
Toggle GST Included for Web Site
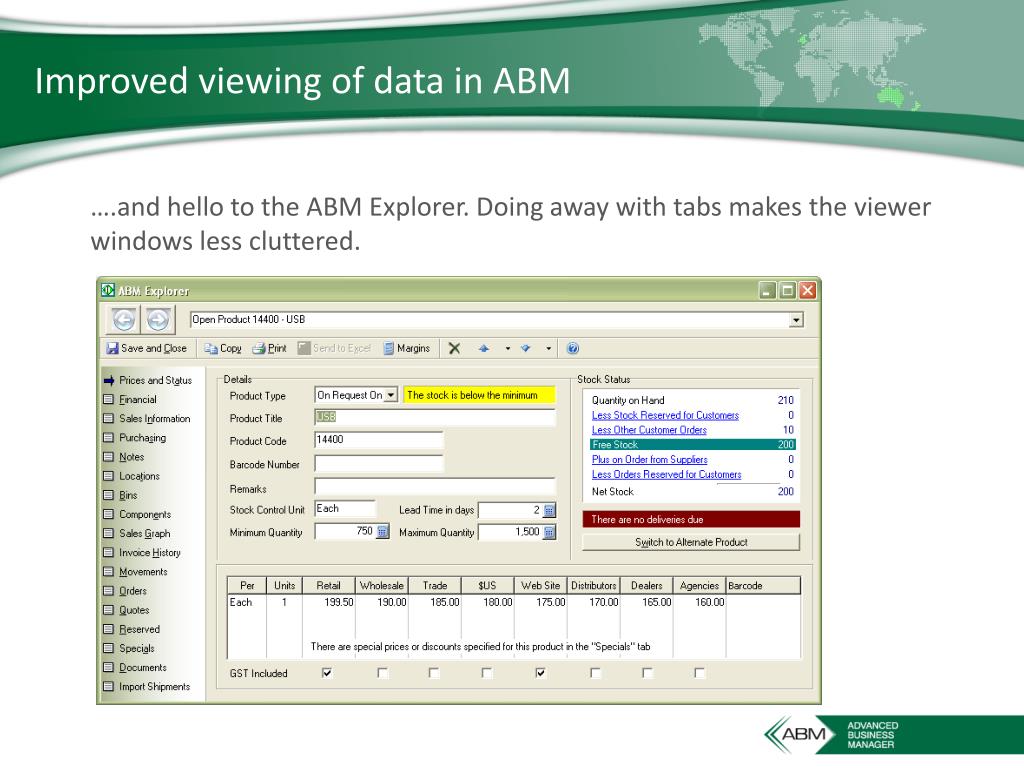541,673
